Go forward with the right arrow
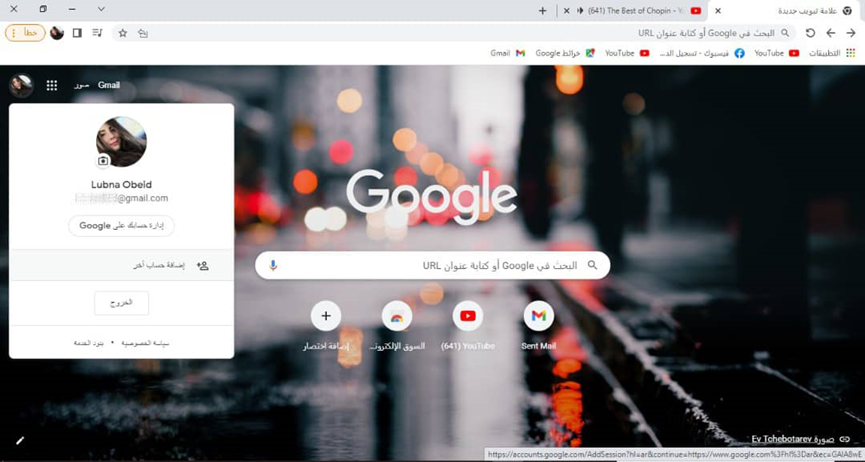Screen dimensions: 865x462 [851, 33]
